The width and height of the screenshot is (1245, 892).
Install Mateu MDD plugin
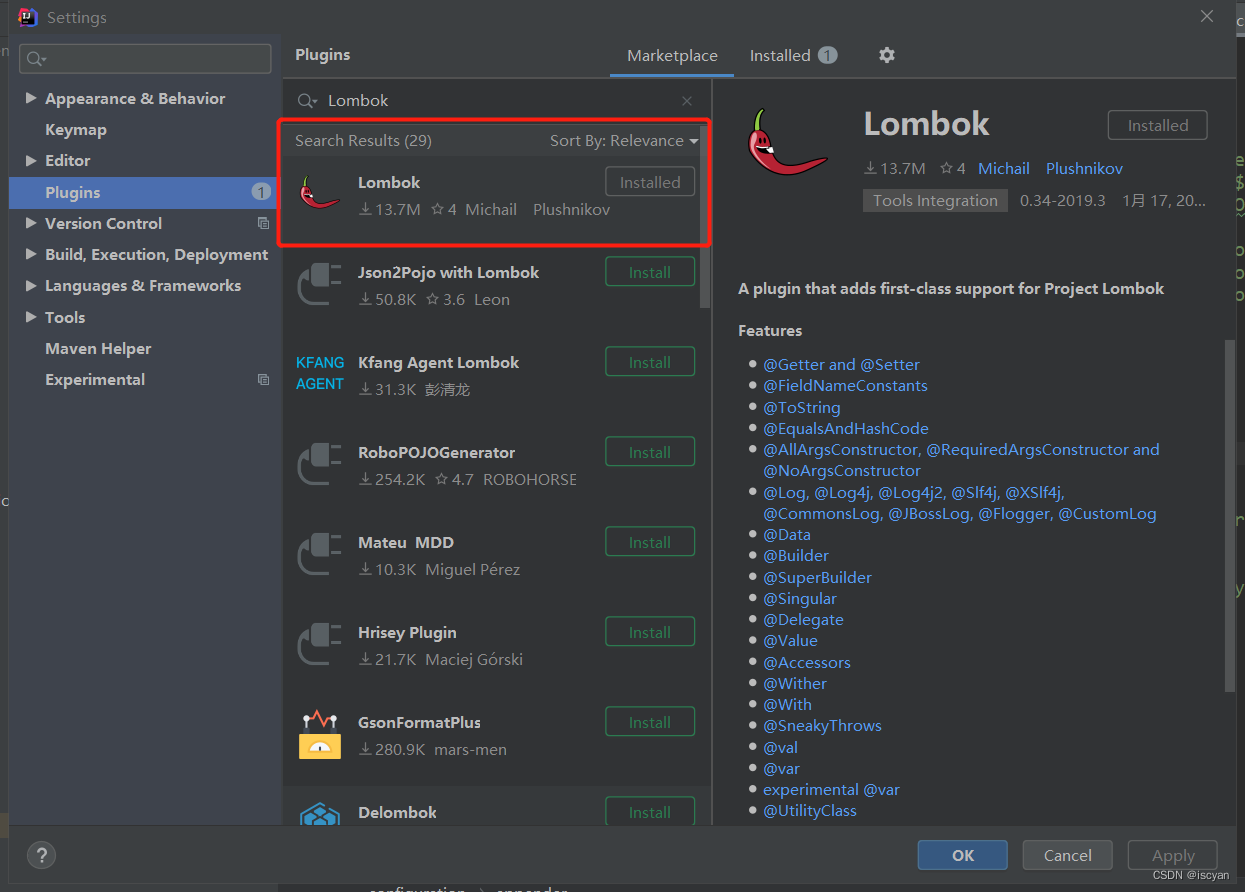pyautogui.click(x=650, y=542)
